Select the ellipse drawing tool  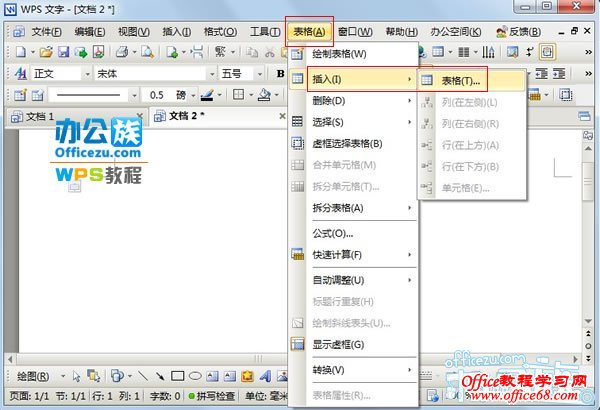coord(195,376)
